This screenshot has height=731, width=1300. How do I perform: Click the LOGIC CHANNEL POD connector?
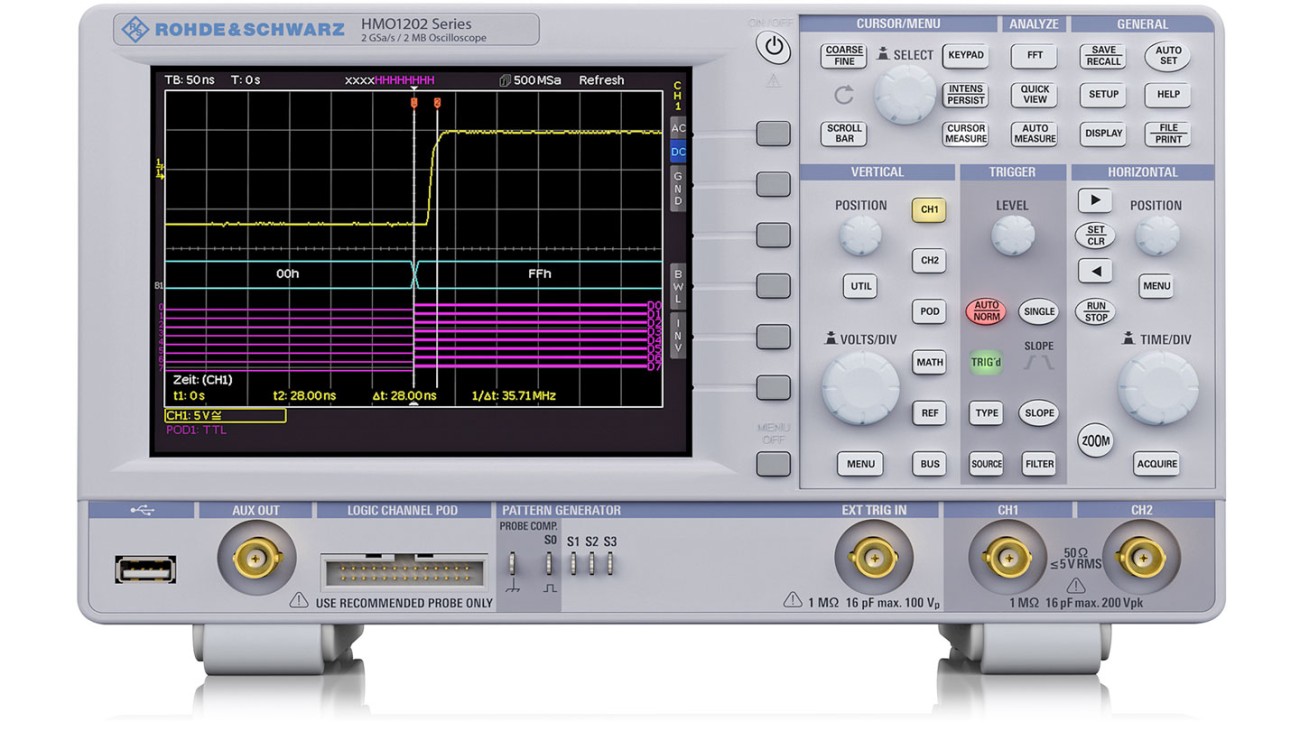tap(404, 572)
